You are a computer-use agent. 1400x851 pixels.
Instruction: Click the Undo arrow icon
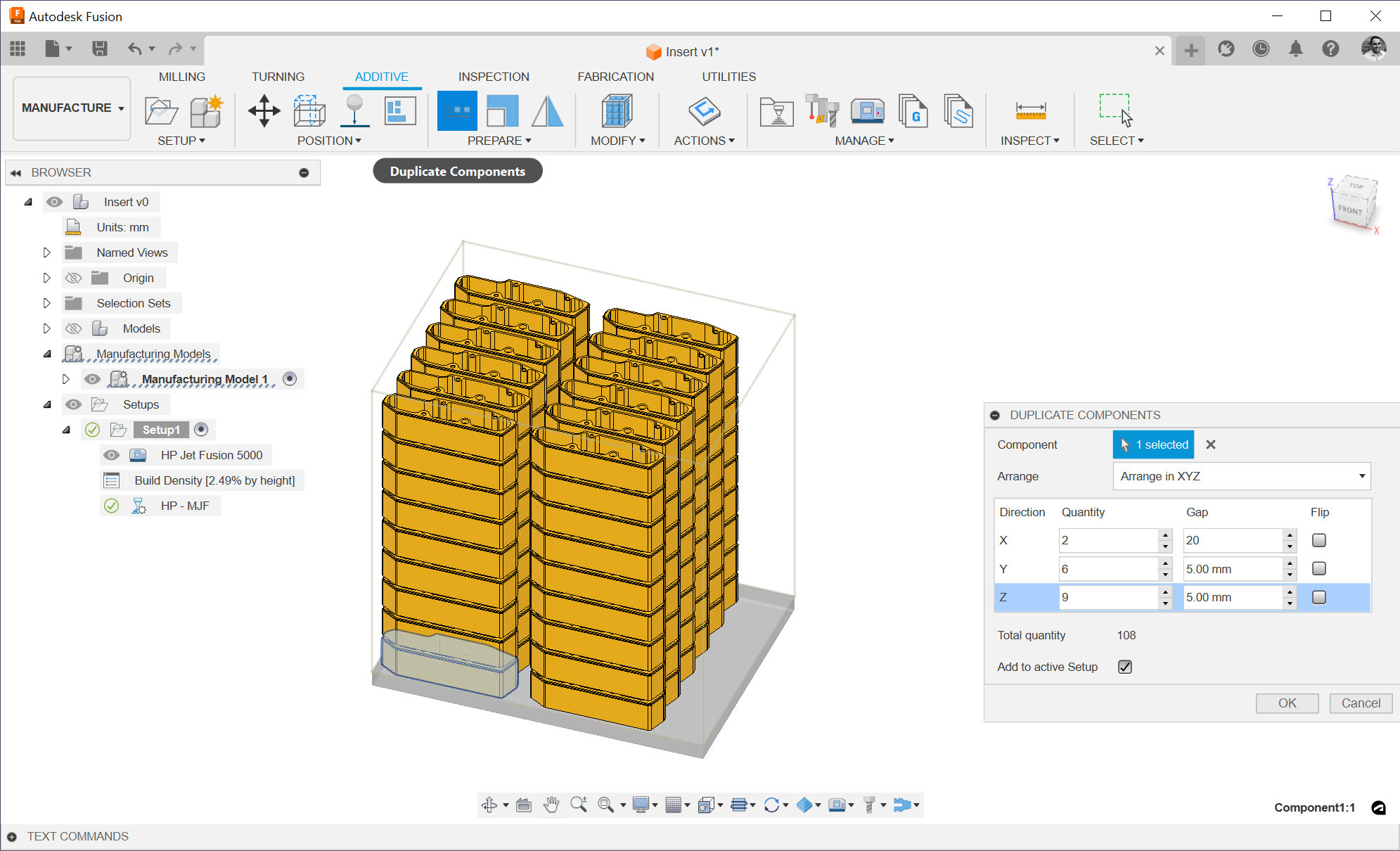pos(134,49)
